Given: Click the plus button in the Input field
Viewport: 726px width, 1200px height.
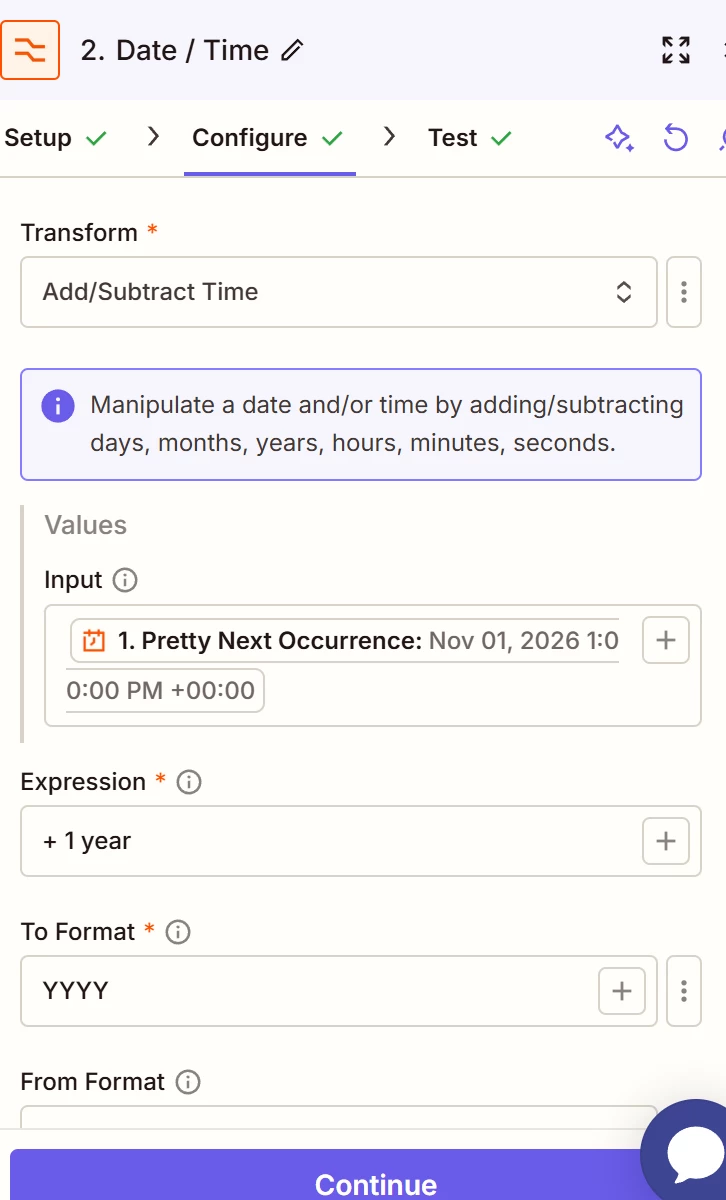Looking at the screenshot, I should tap(666, 640).
